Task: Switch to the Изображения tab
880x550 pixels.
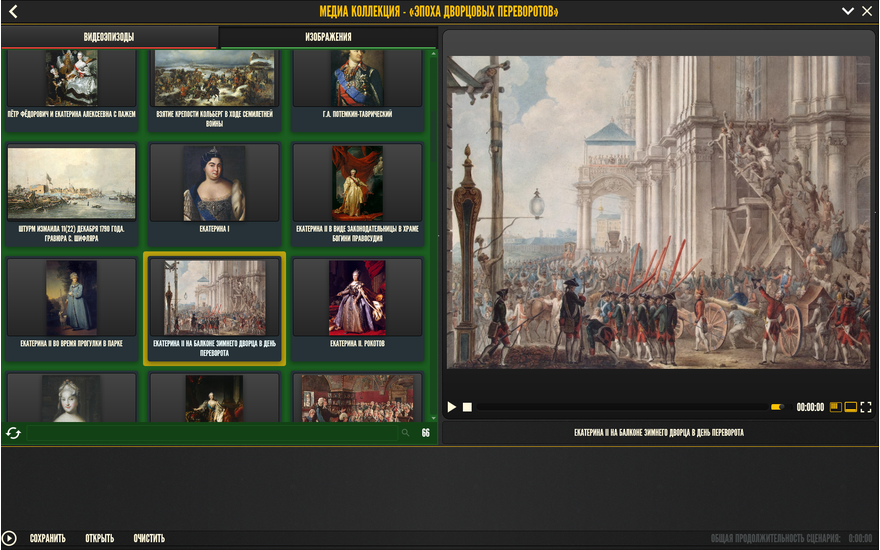Action: click(x=328, y=37)
